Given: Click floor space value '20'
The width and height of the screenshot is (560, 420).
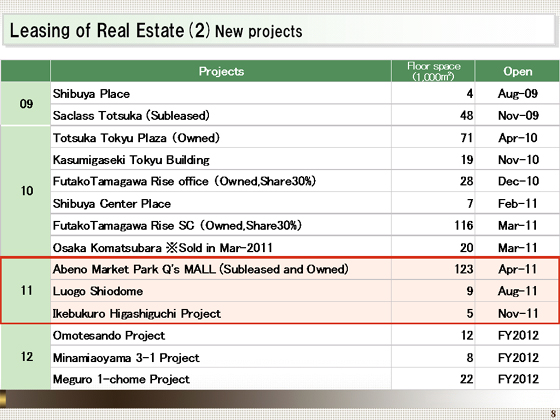Looking at the screenshot, I should pos(466,248).
